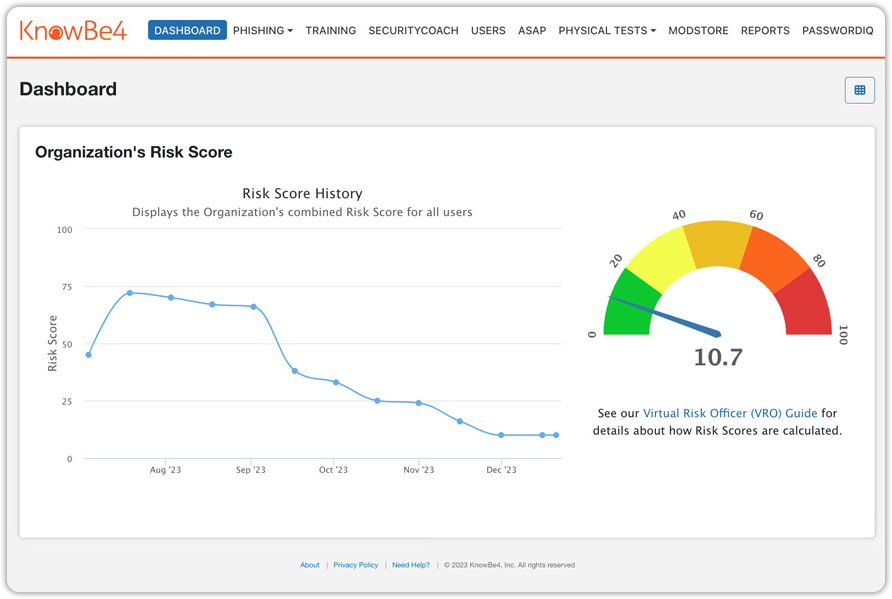The image size is (892, 599).
Task: Open the ASAP page
Action: coord(532,31)
